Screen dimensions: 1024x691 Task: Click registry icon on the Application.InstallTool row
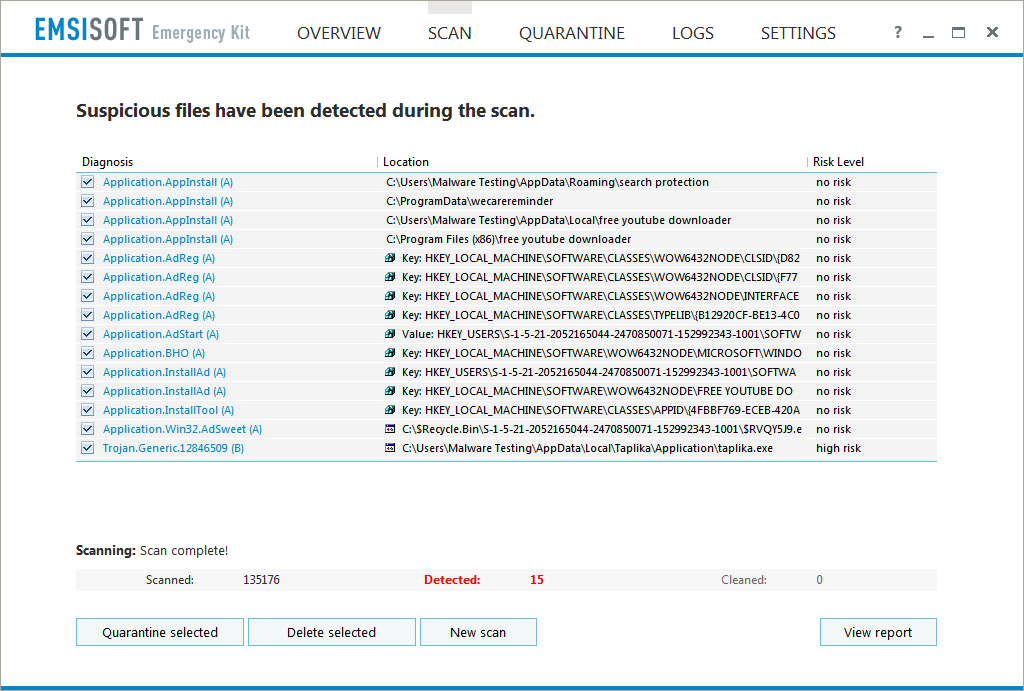click(390, 410)
